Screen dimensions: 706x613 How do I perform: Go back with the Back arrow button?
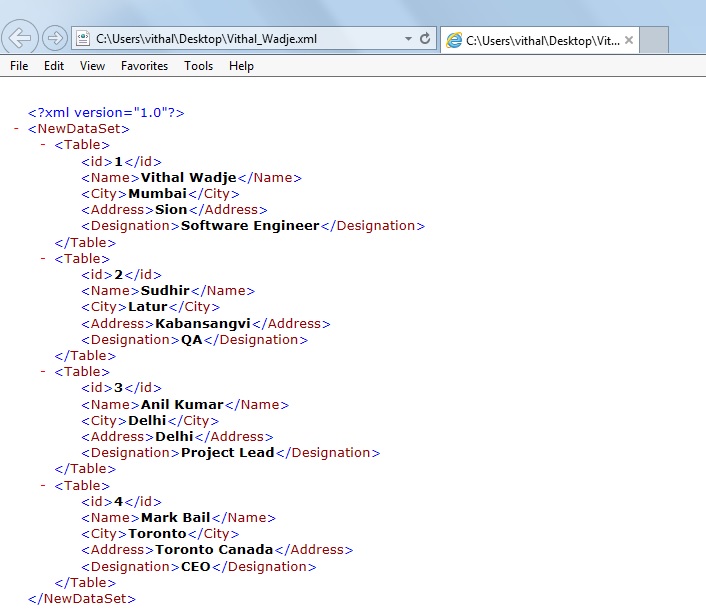pyautogui.click(x=19, y=37)
